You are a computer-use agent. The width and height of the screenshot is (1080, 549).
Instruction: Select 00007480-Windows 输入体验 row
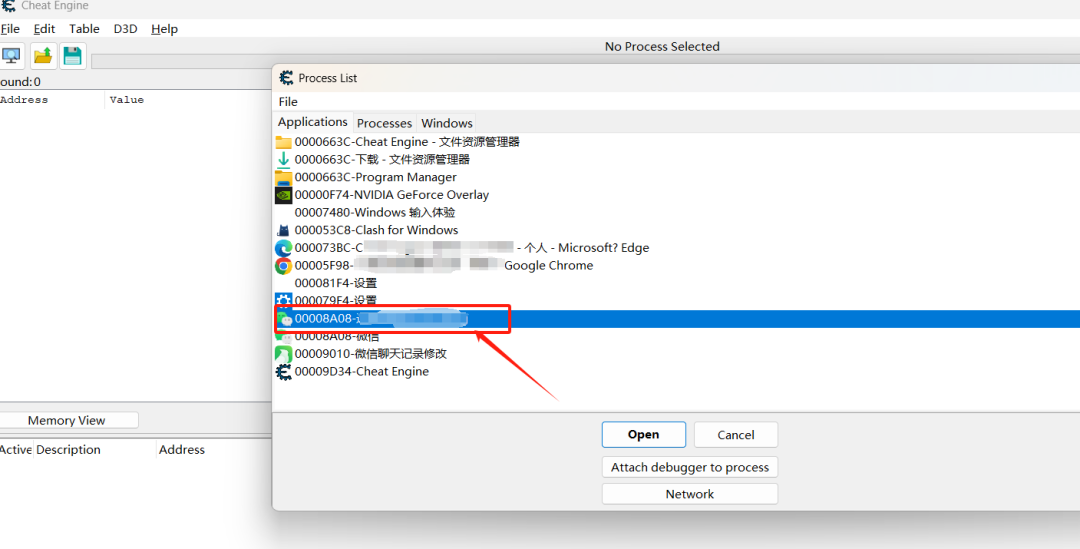(x=676, y=212)
